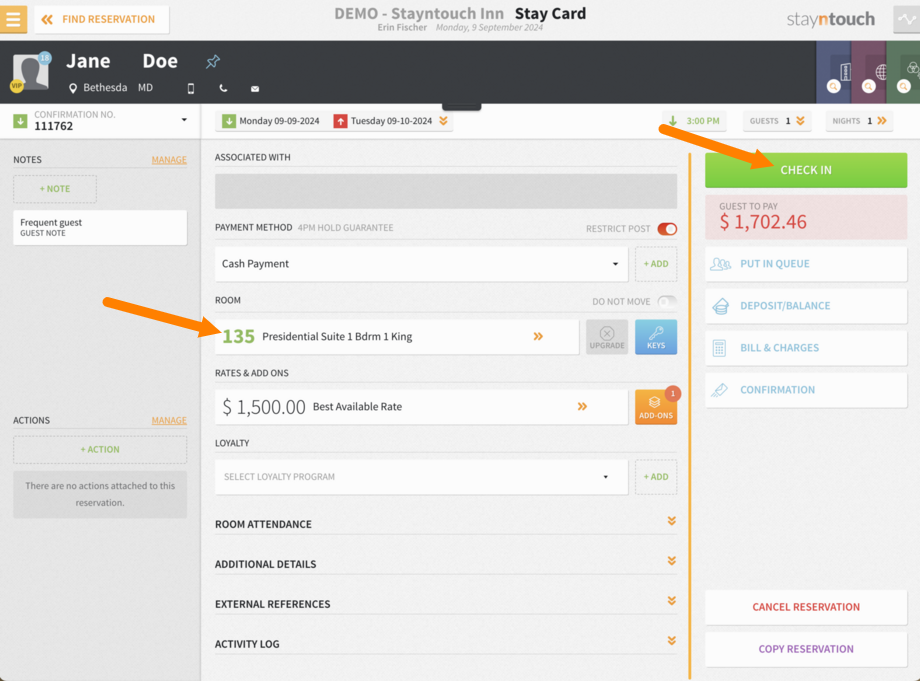920x681 pixels.
Task: Open Confirmation option
Action: (806, 390)
